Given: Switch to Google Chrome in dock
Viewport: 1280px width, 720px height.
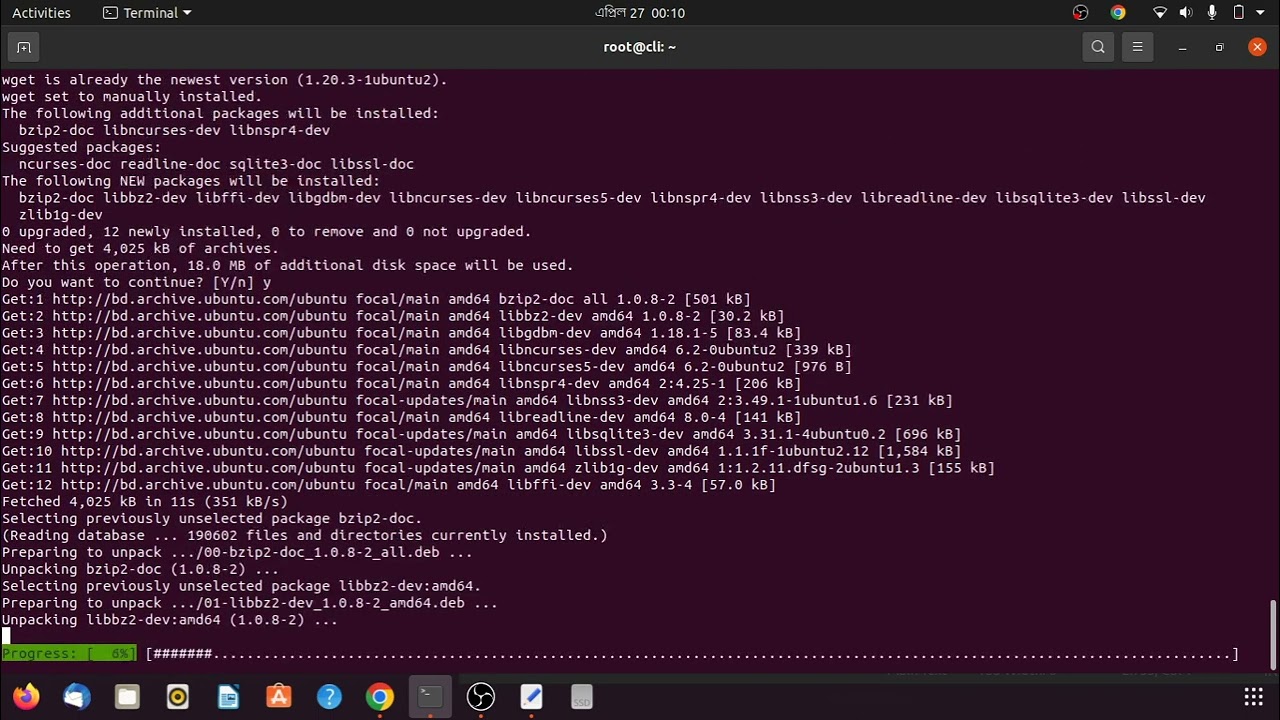Looking at the screenshot, I should 380,696.
